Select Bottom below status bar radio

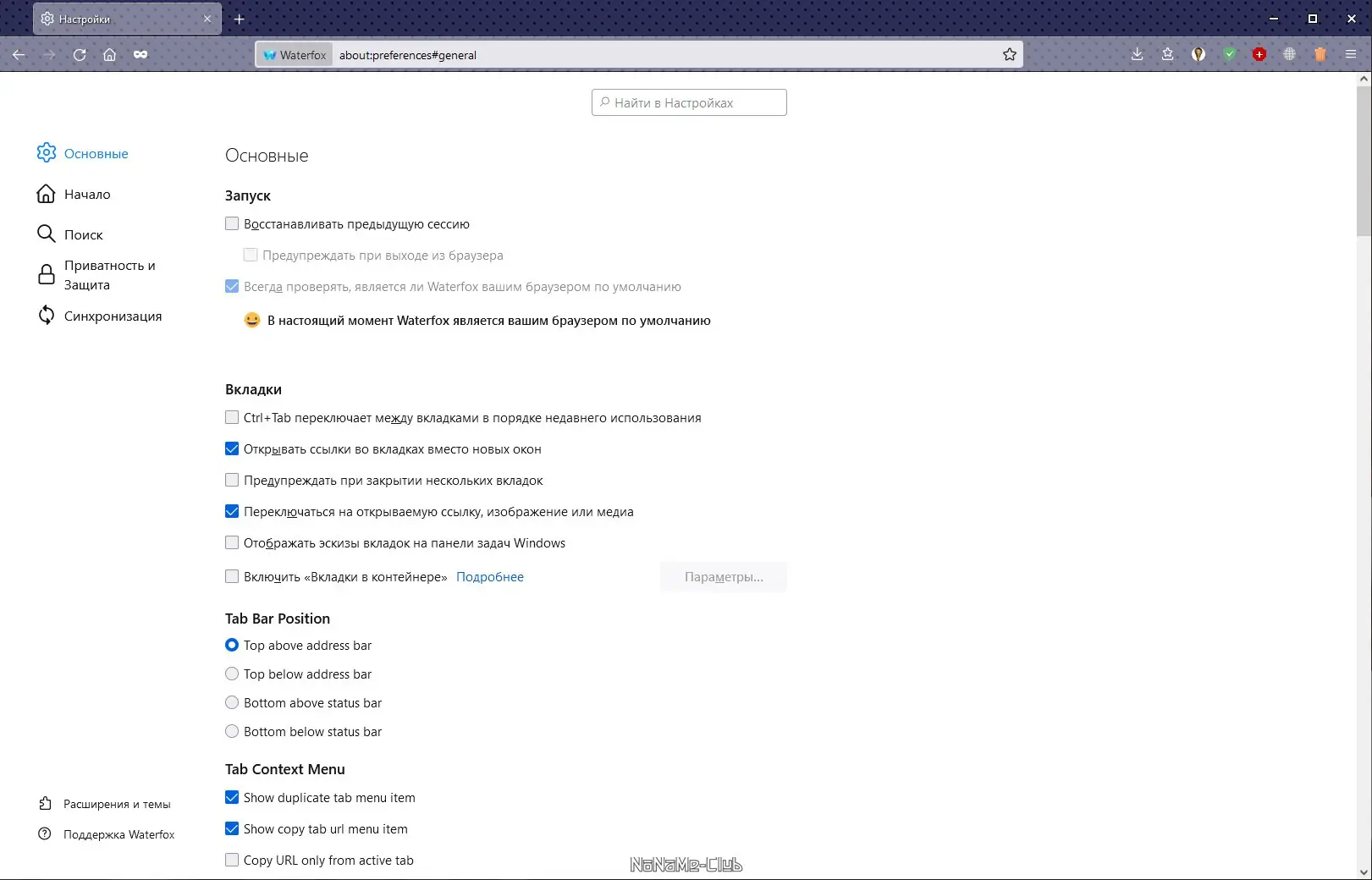click(232, 732)
